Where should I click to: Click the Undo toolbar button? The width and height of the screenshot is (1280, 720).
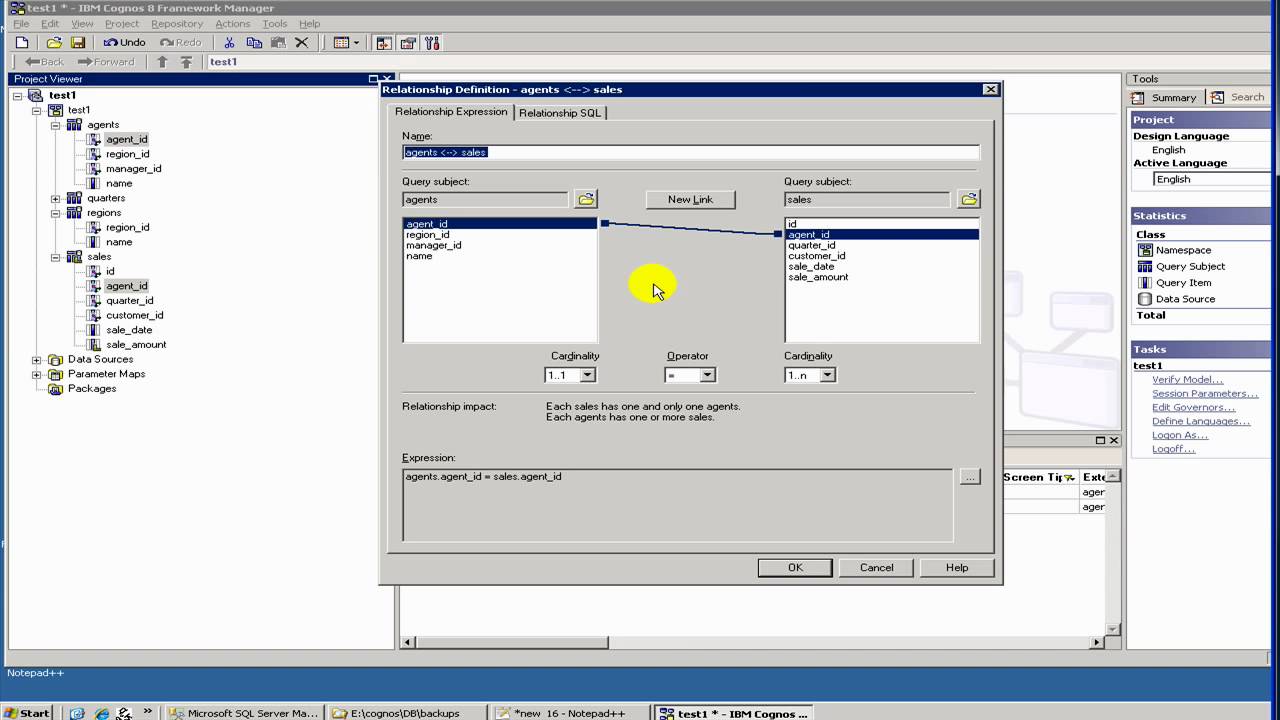[125, 43]
